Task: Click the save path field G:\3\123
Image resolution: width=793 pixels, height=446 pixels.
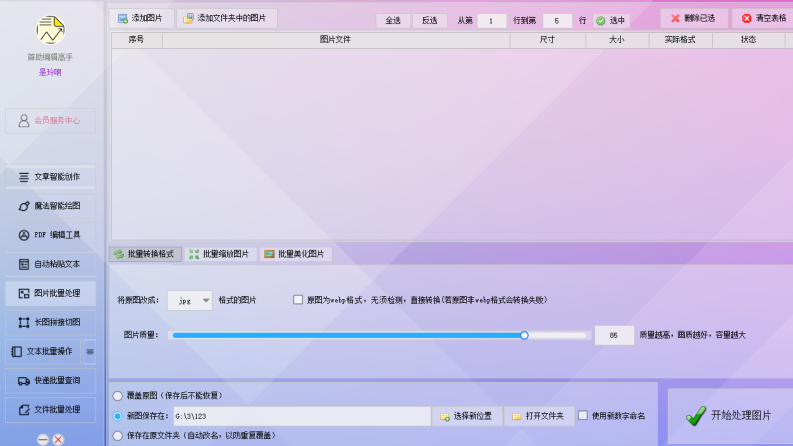Action: point(302,416)
